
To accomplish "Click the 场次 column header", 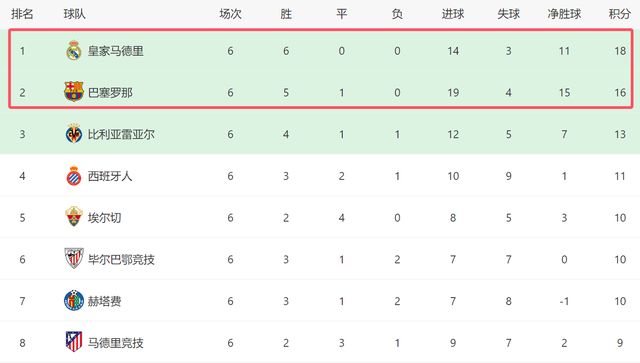I will click(230, 14).
